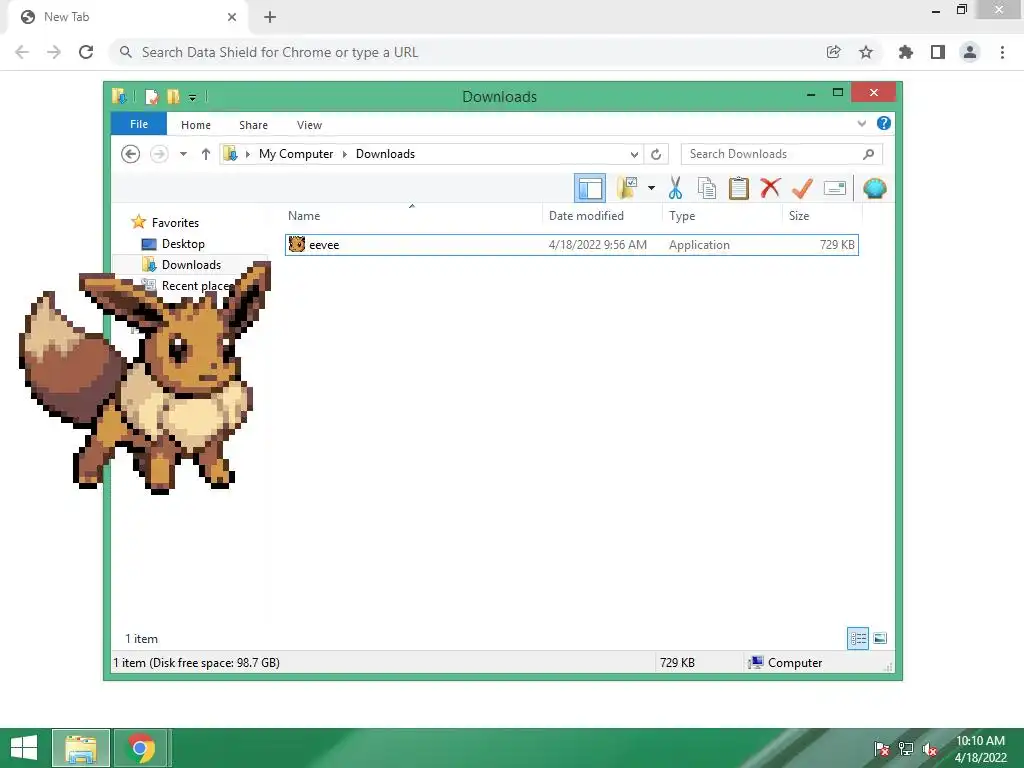This screenshot has height=768, width=1024.
Task: Click Downloads in address breadcrumb
Action: 385,154
